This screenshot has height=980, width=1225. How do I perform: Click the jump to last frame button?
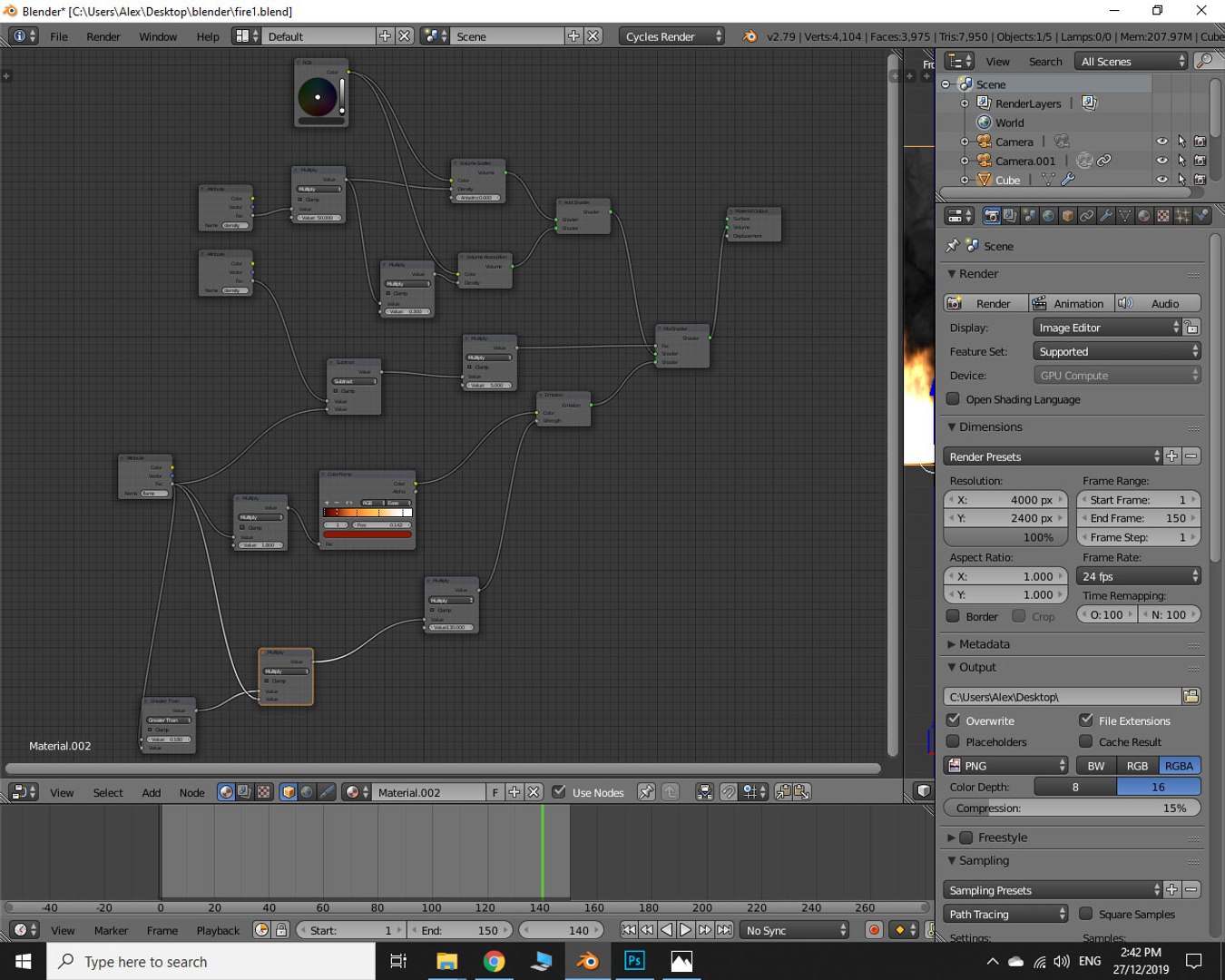tap(724, 930)
